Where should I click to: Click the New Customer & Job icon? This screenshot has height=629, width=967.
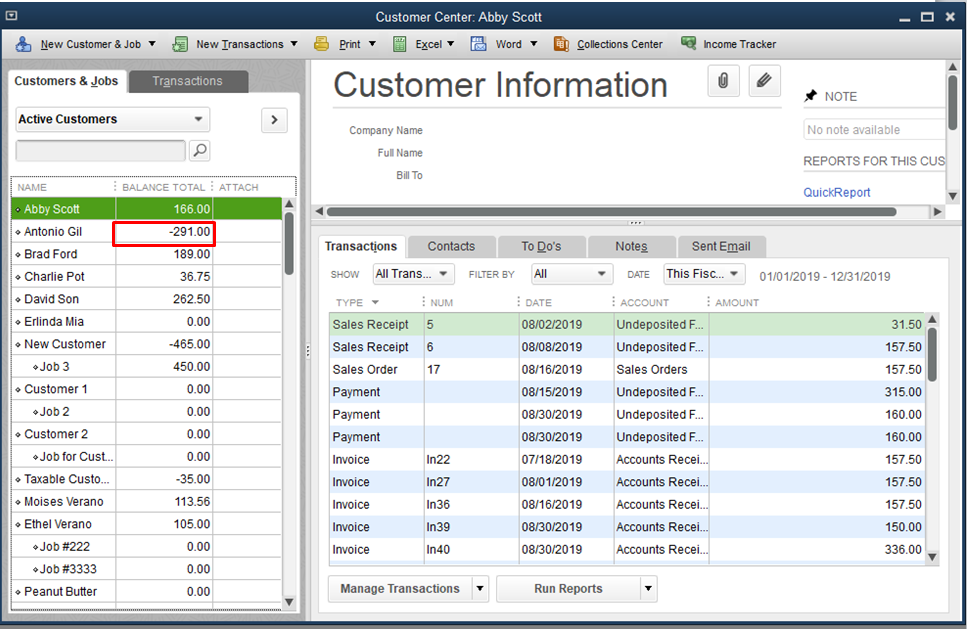[x=23, y=44]
